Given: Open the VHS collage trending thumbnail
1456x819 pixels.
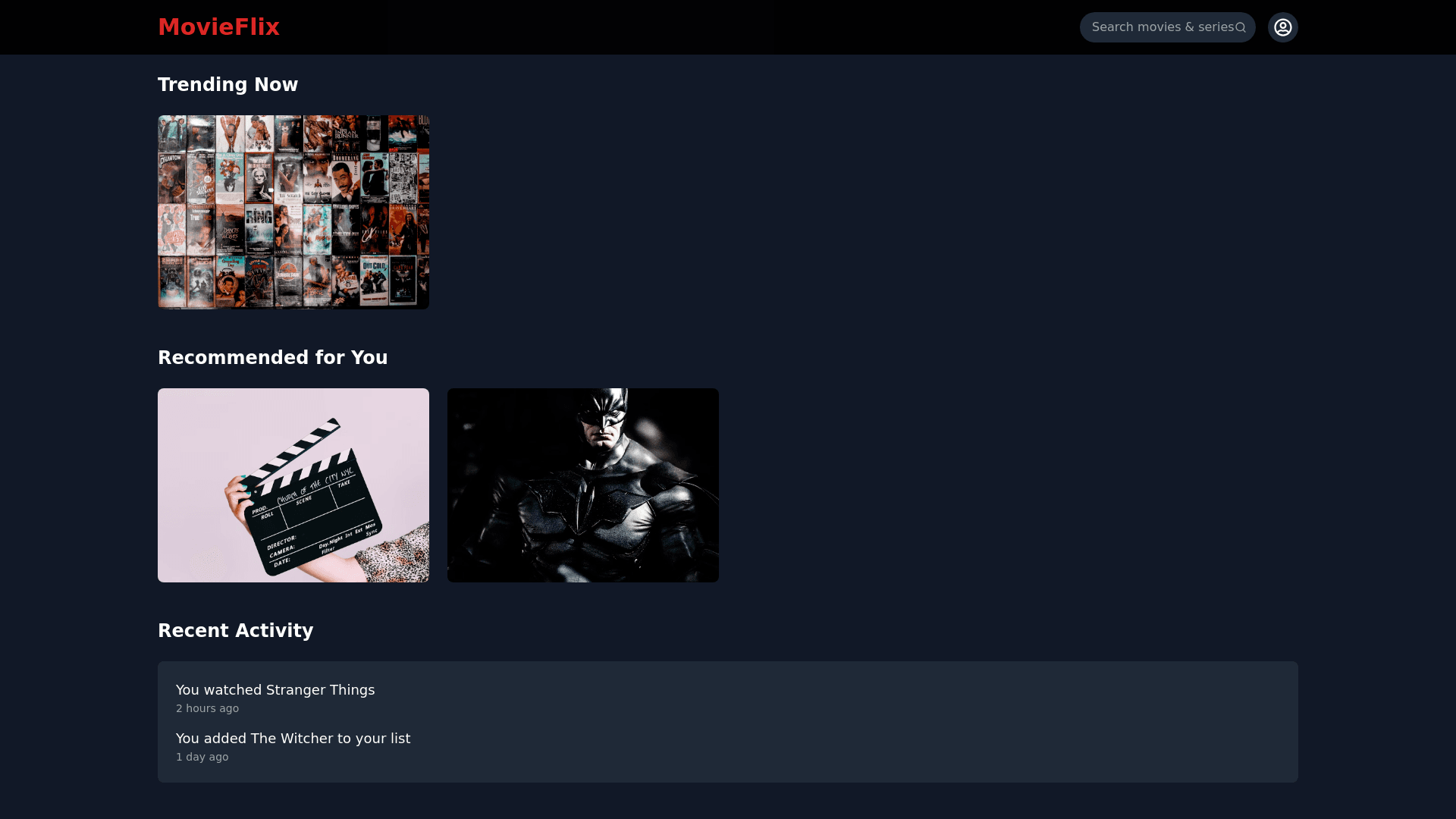Looking at the screenshot, I should (293, 212).
